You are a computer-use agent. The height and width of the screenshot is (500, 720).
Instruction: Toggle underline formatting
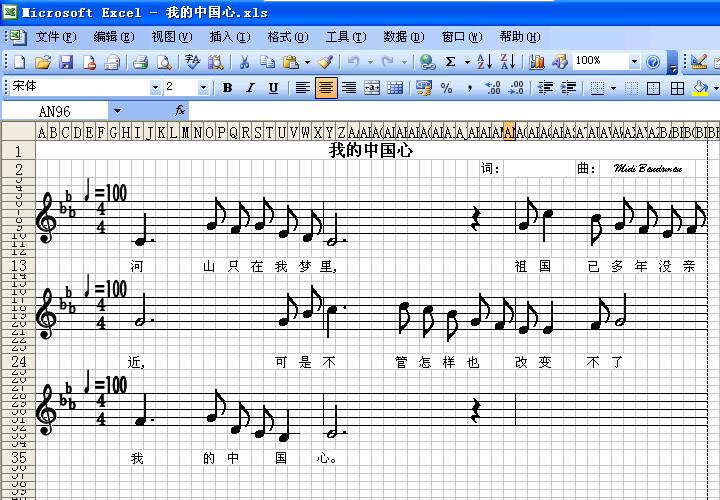click(273, 88)
